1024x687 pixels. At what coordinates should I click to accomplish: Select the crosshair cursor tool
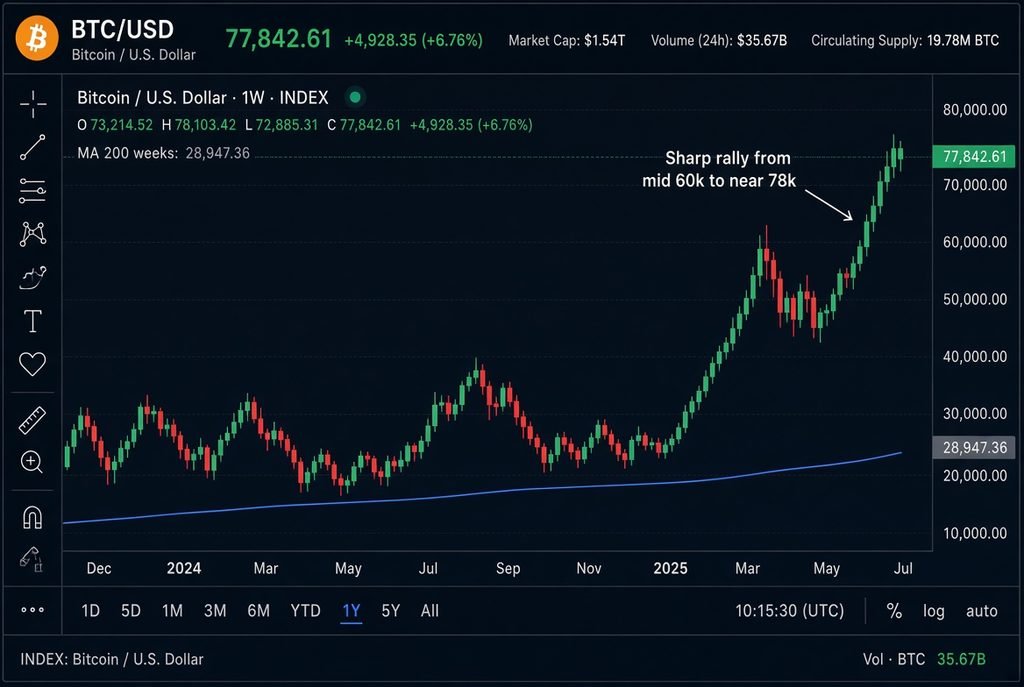tap(33, 104)
